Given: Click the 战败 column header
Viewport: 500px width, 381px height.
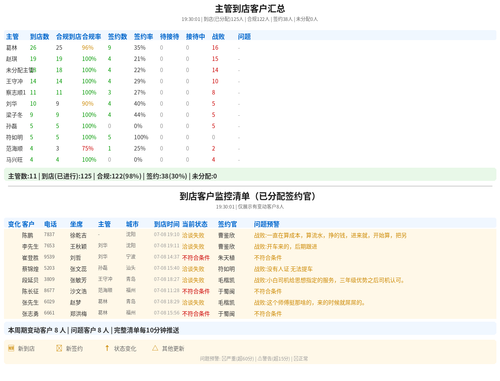Looking at the screenshot, I should point(218,37).
